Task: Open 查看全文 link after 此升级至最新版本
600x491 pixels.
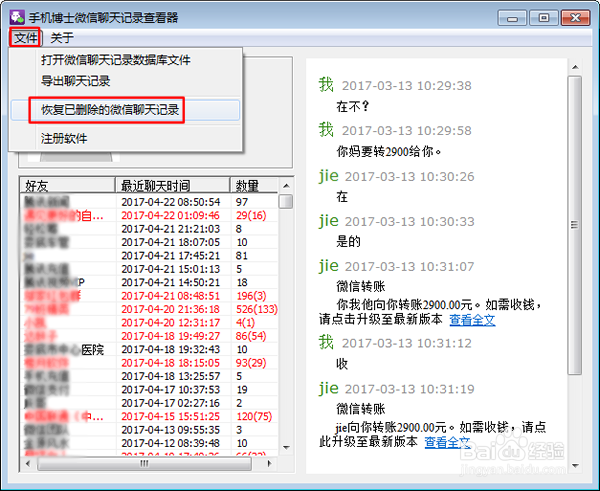Action: [x=447, y=442]
